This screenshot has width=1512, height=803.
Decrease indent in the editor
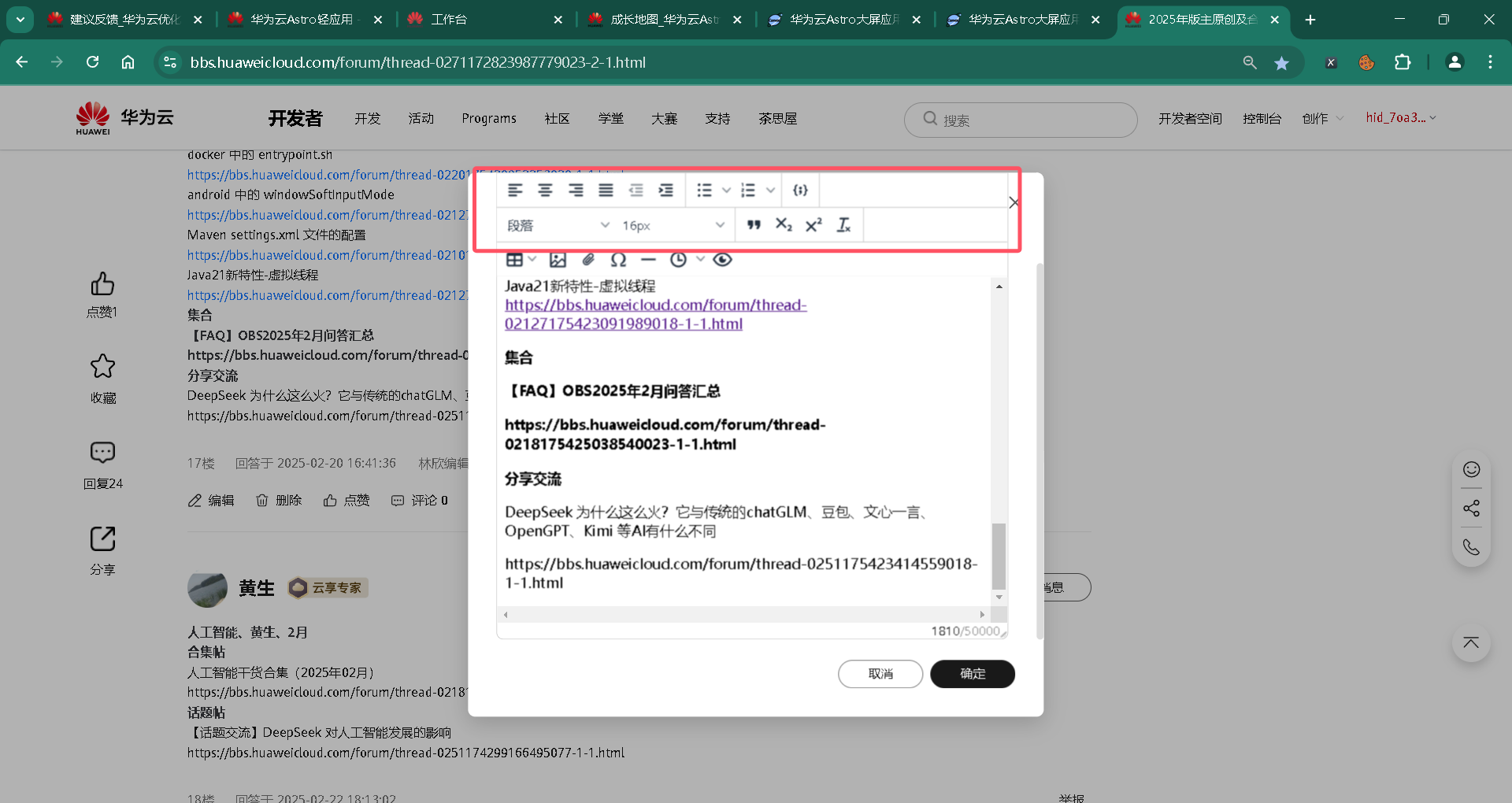(x=636, y=190)
